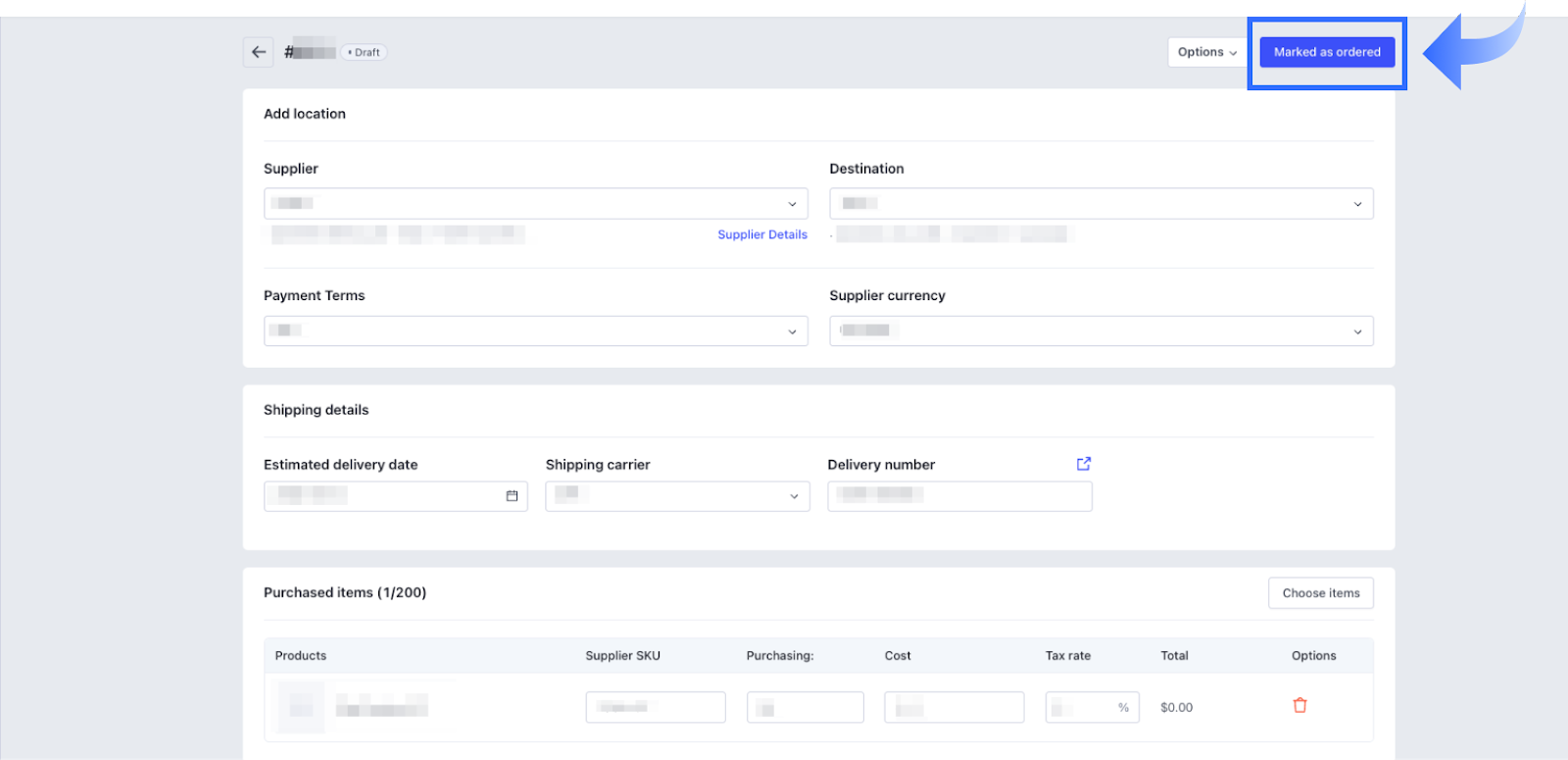Select a Shipping carrier from dropdown
The image size is (1568, 760).
tap(677, 496)
